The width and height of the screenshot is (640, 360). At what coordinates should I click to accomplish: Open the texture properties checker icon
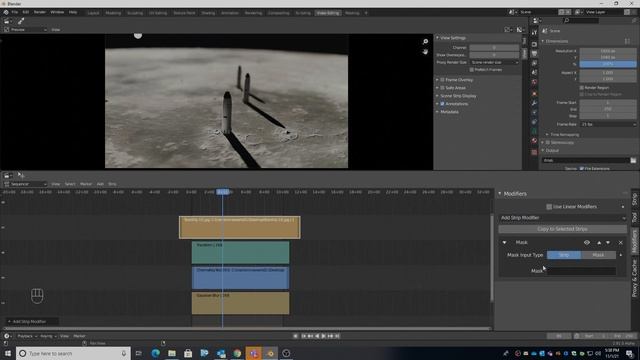534,152
